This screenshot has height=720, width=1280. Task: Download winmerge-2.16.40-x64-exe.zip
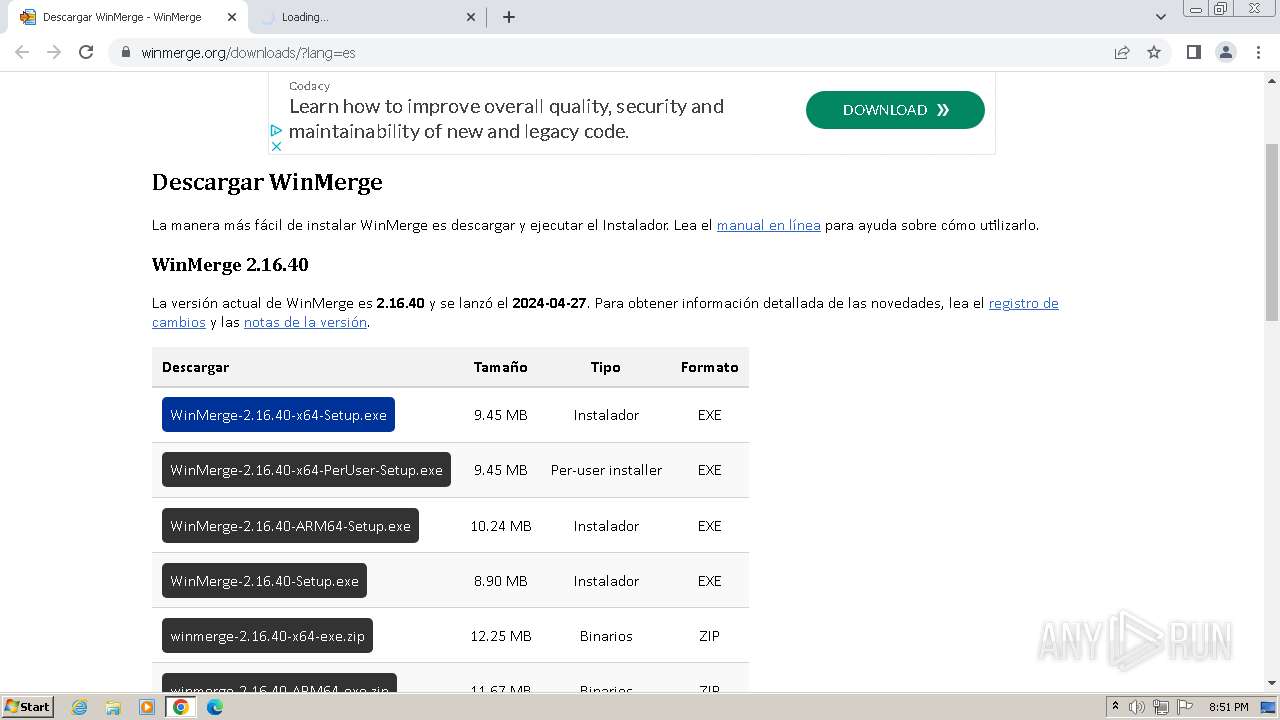tap(267, 636)
